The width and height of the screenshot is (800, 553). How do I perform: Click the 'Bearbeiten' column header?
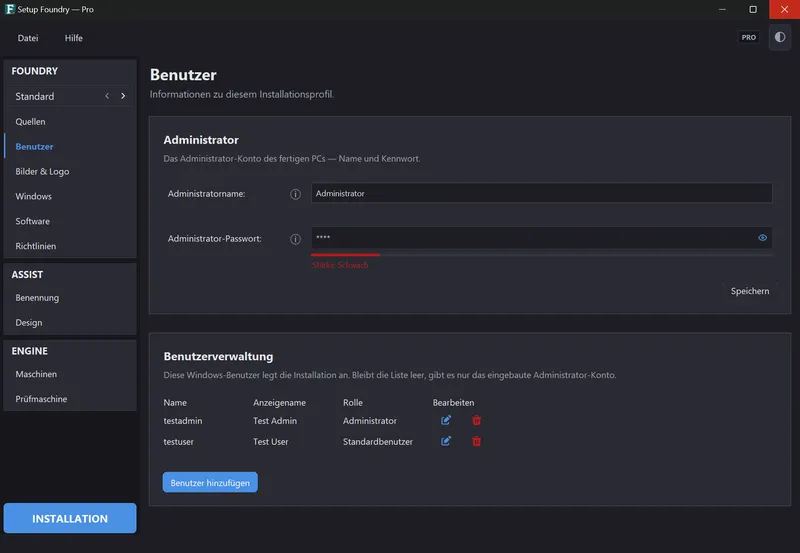click(x=453, y=403)
